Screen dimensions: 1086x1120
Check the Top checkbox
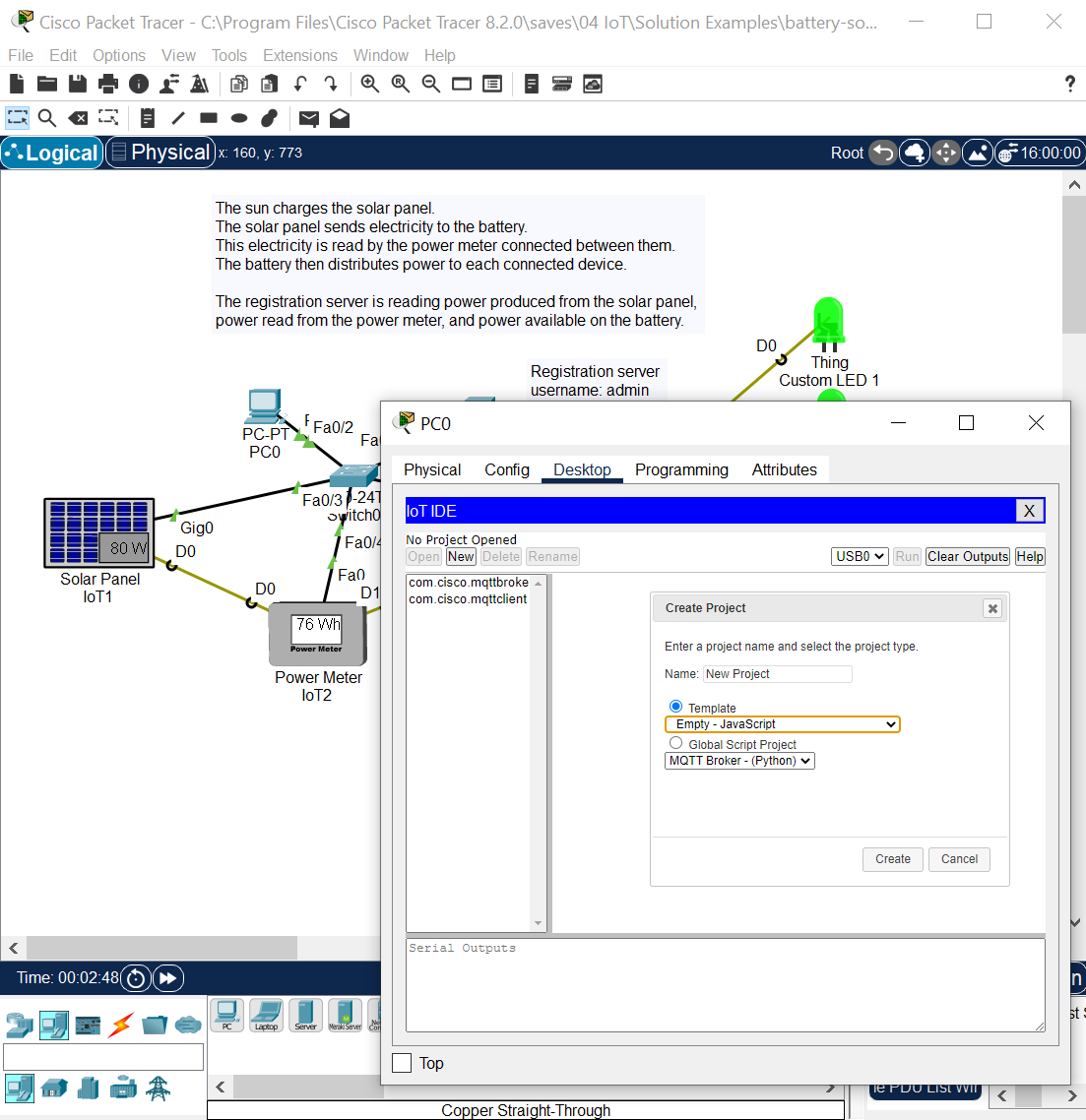[402, 1063]
